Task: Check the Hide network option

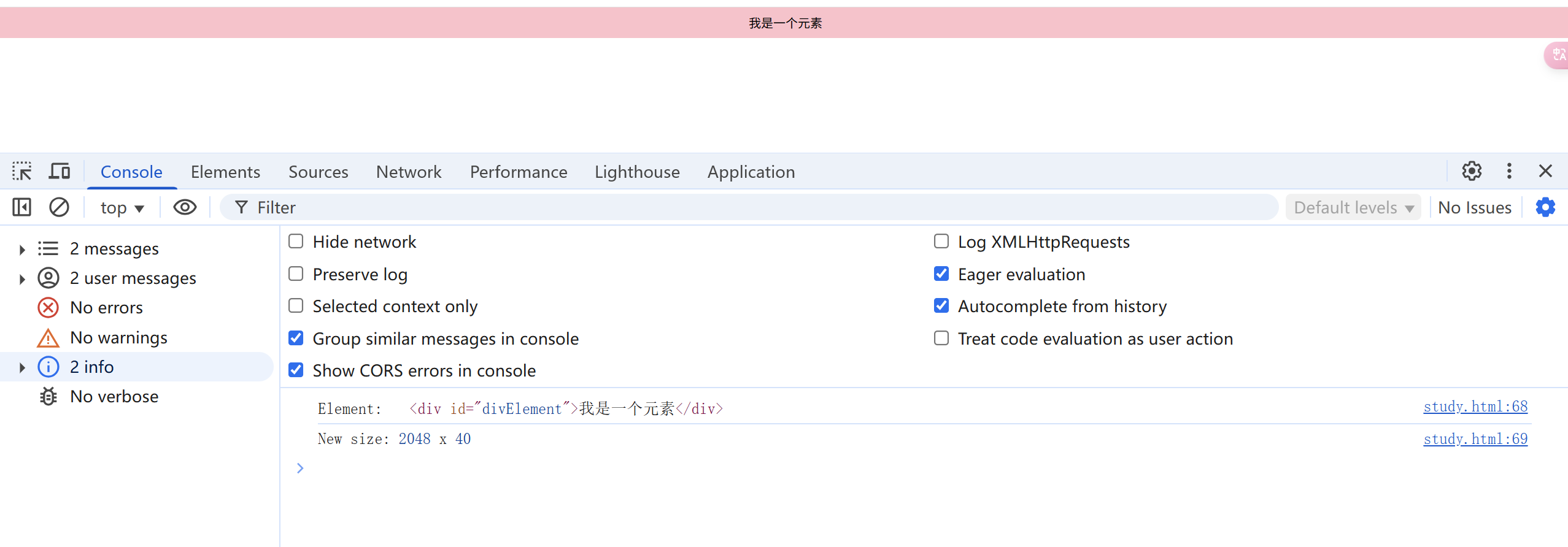Action: 296,241
